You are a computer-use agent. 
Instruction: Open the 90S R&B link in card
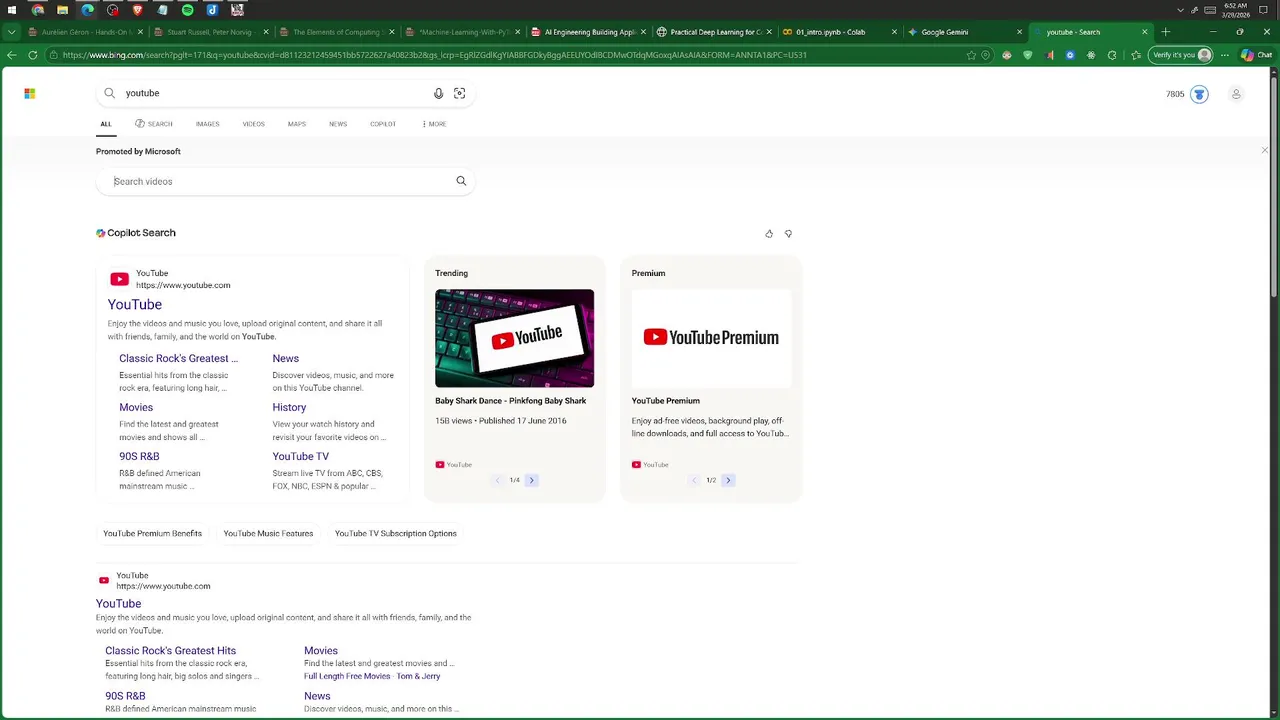click(x=139, y=456)
